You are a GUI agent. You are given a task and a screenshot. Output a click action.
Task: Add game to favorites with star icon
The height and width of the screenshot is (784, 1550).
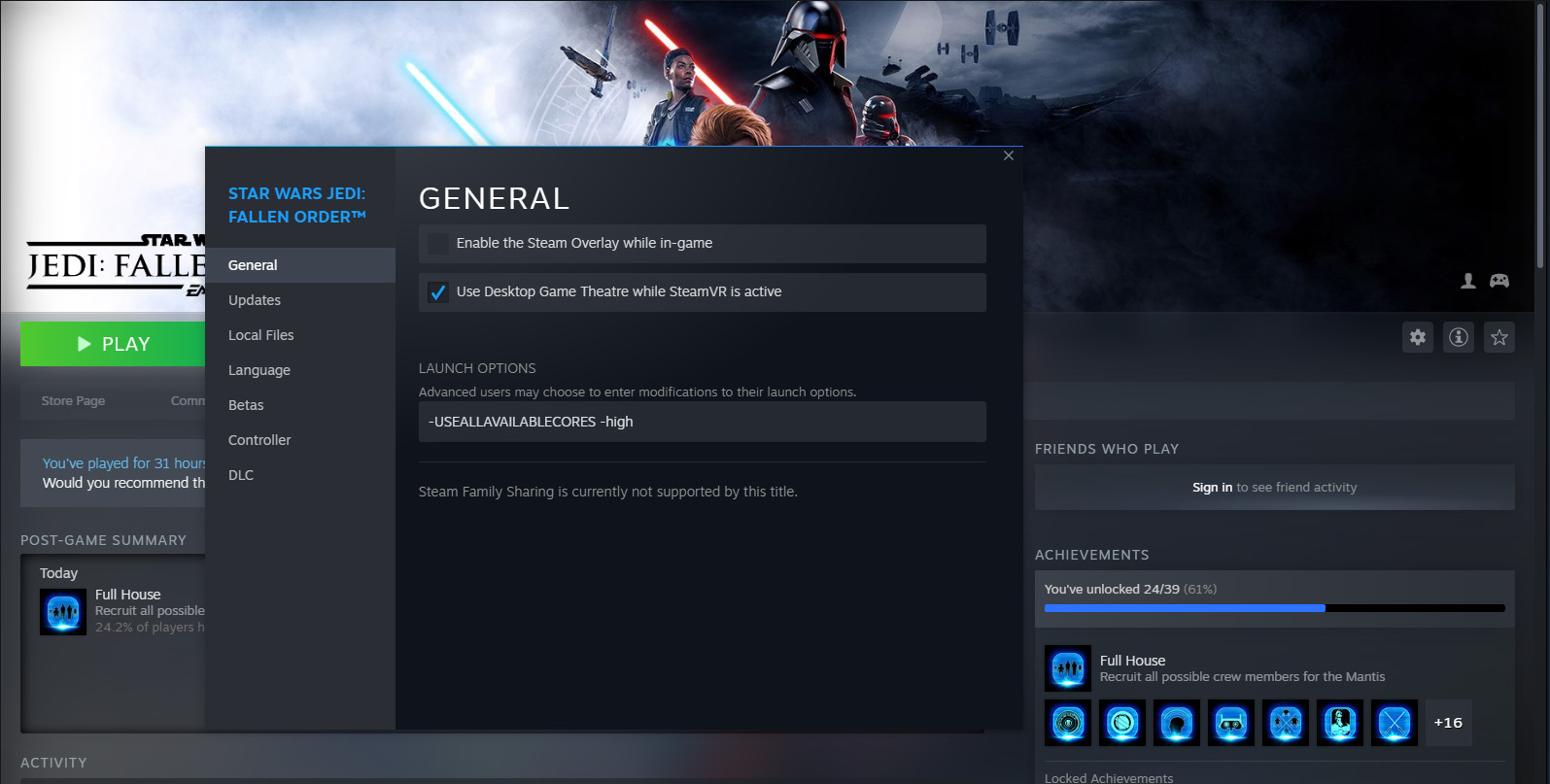[x=1499, y=337]
